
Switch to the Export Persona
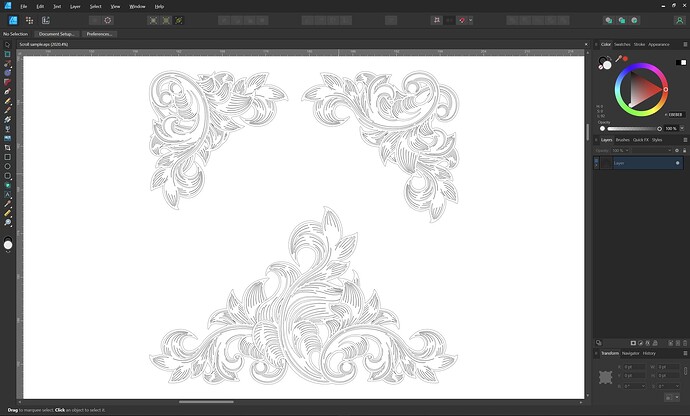click(45, 20)
